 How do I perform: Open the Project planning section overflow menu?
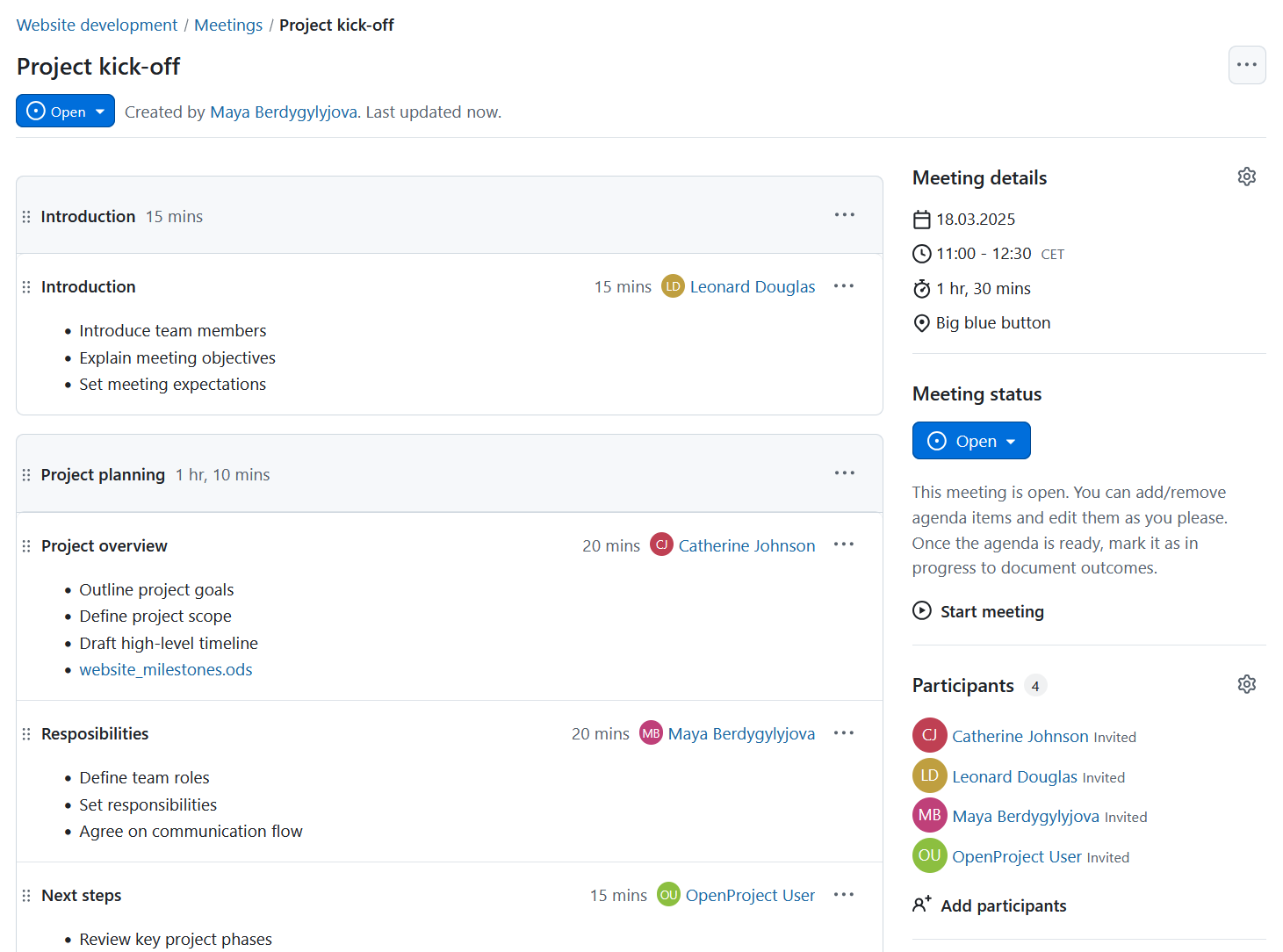click(844, 472)
